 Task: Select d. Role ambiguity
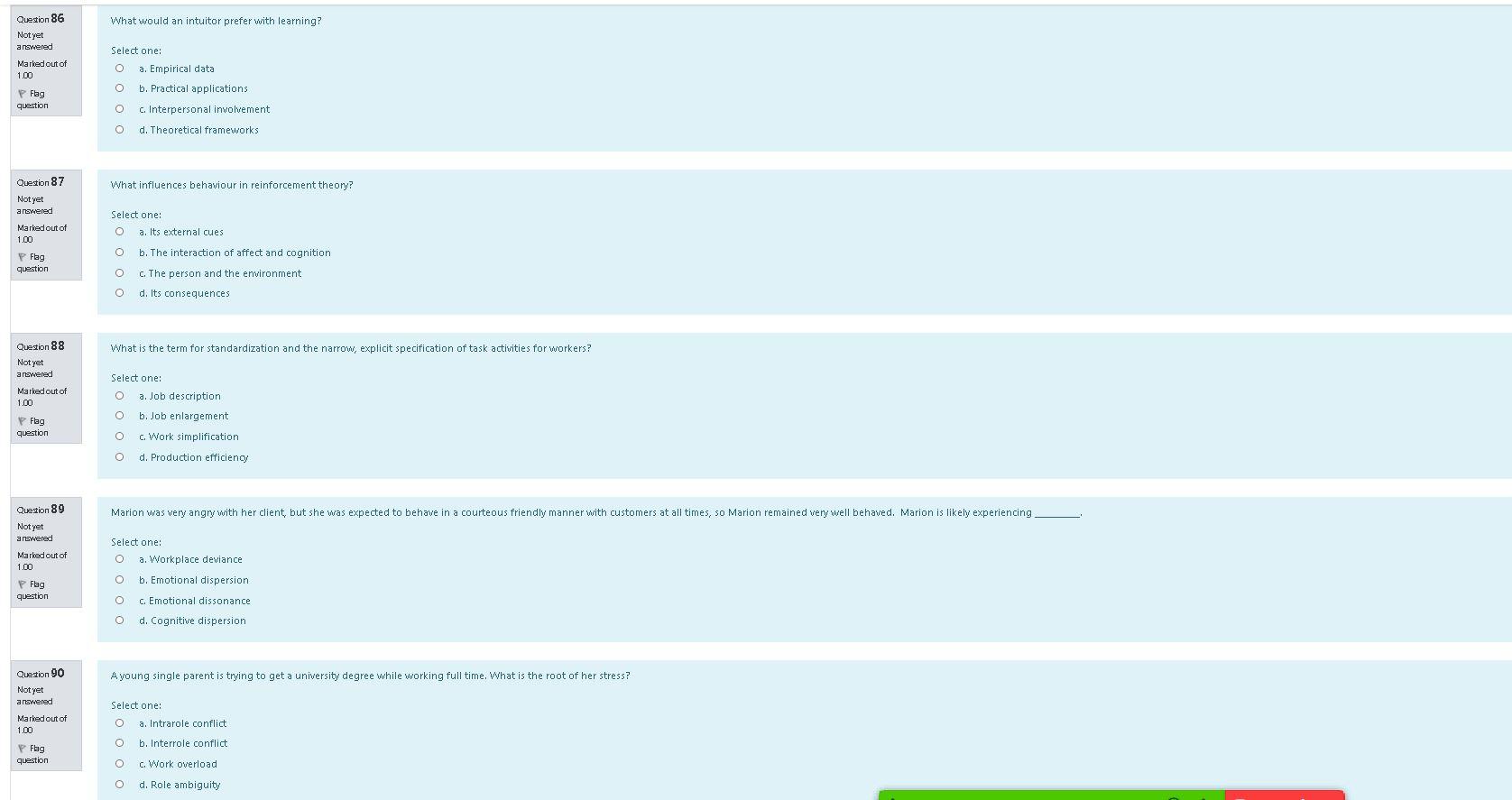(x=119, y=785)
